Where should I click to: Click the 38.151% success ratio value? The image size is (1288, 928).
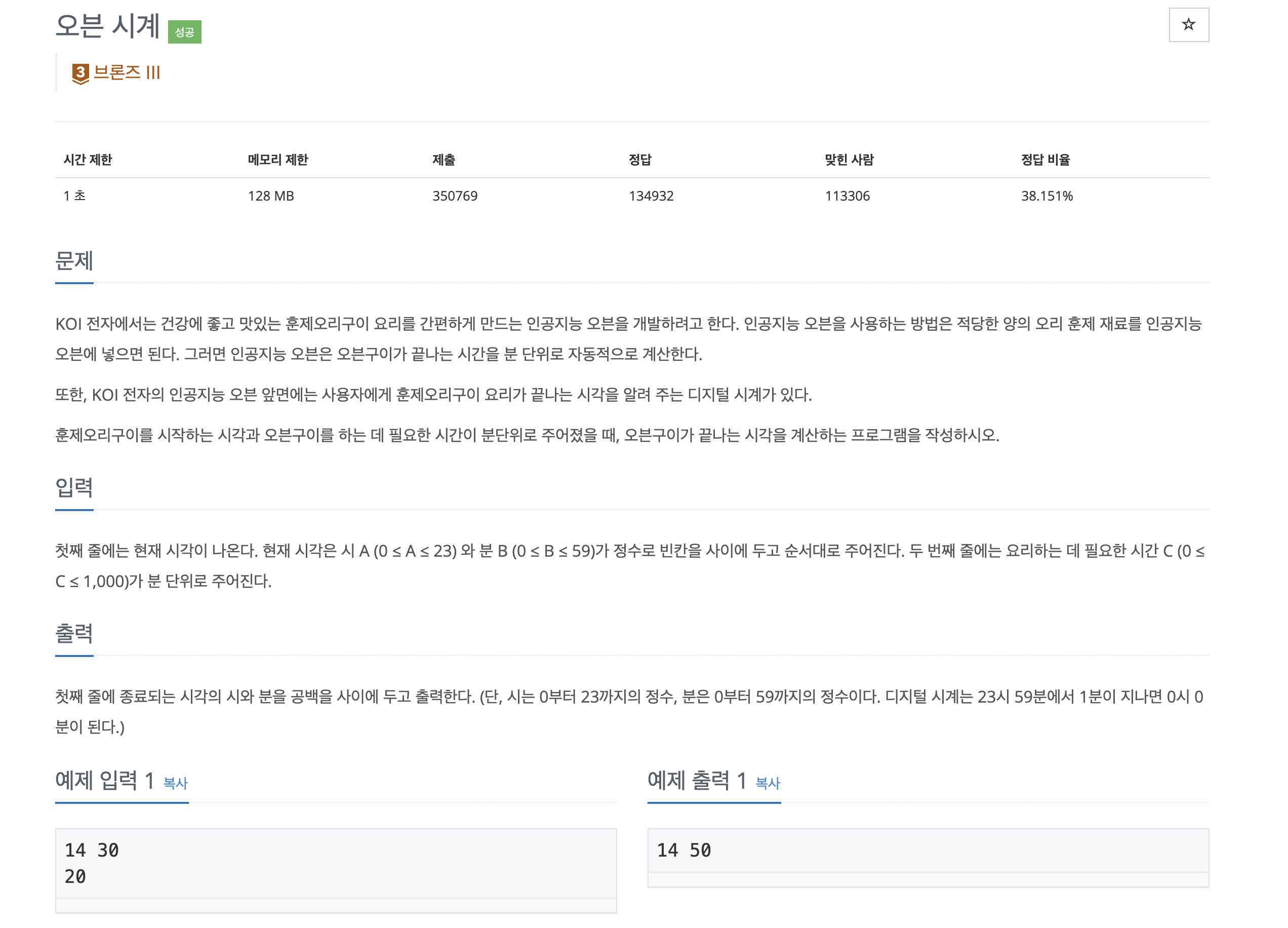pyautogui.click(x=1046, y=196)
